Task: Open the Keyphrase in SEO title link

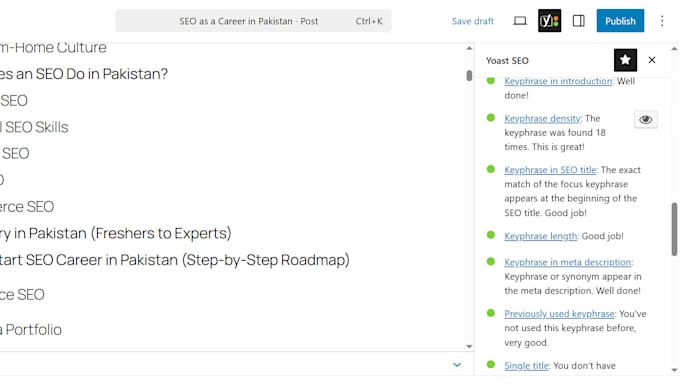Action: click(x=550, y=170)
